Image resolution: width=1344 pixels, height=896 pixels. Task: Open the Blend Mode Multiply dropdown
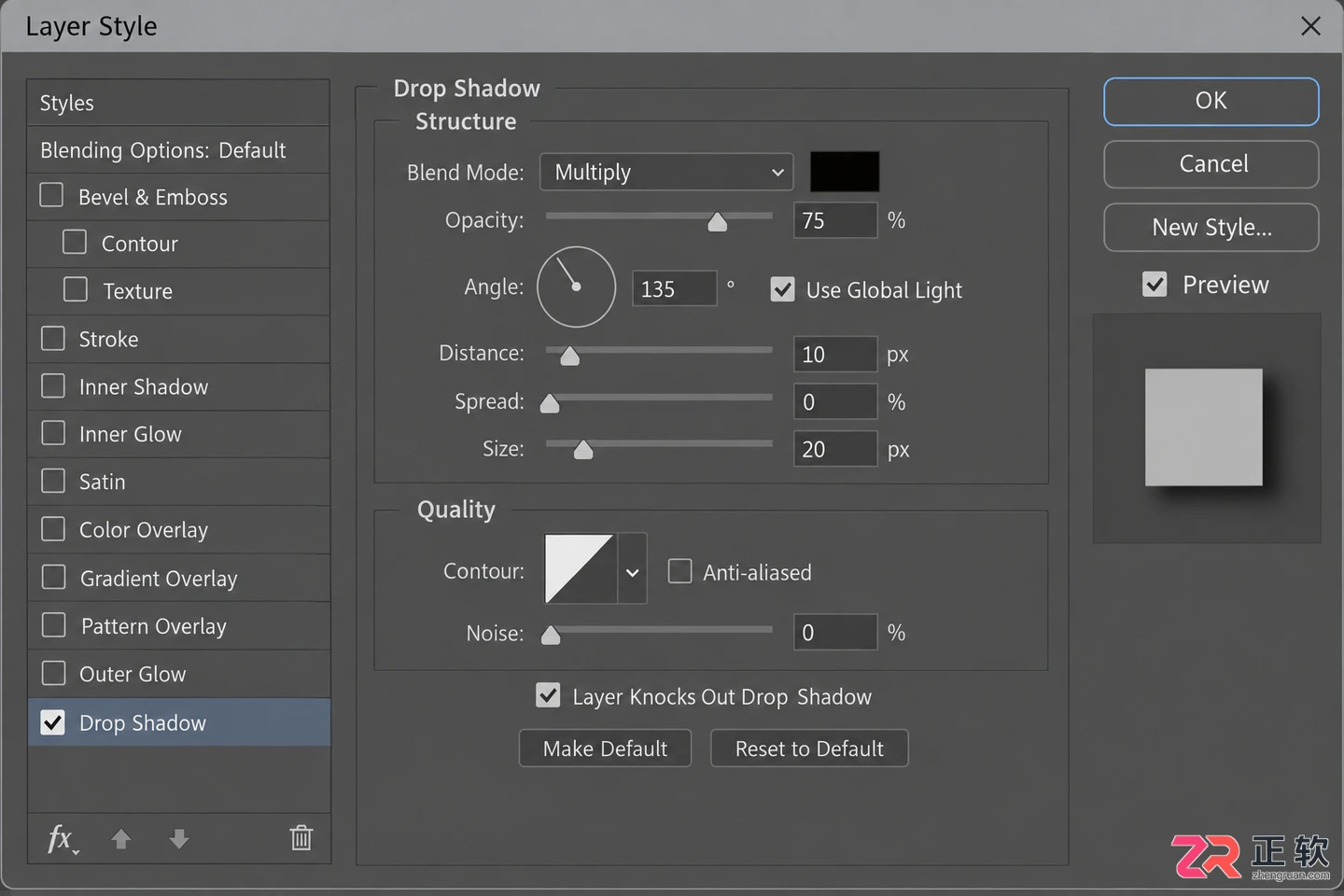pos(666,172)
